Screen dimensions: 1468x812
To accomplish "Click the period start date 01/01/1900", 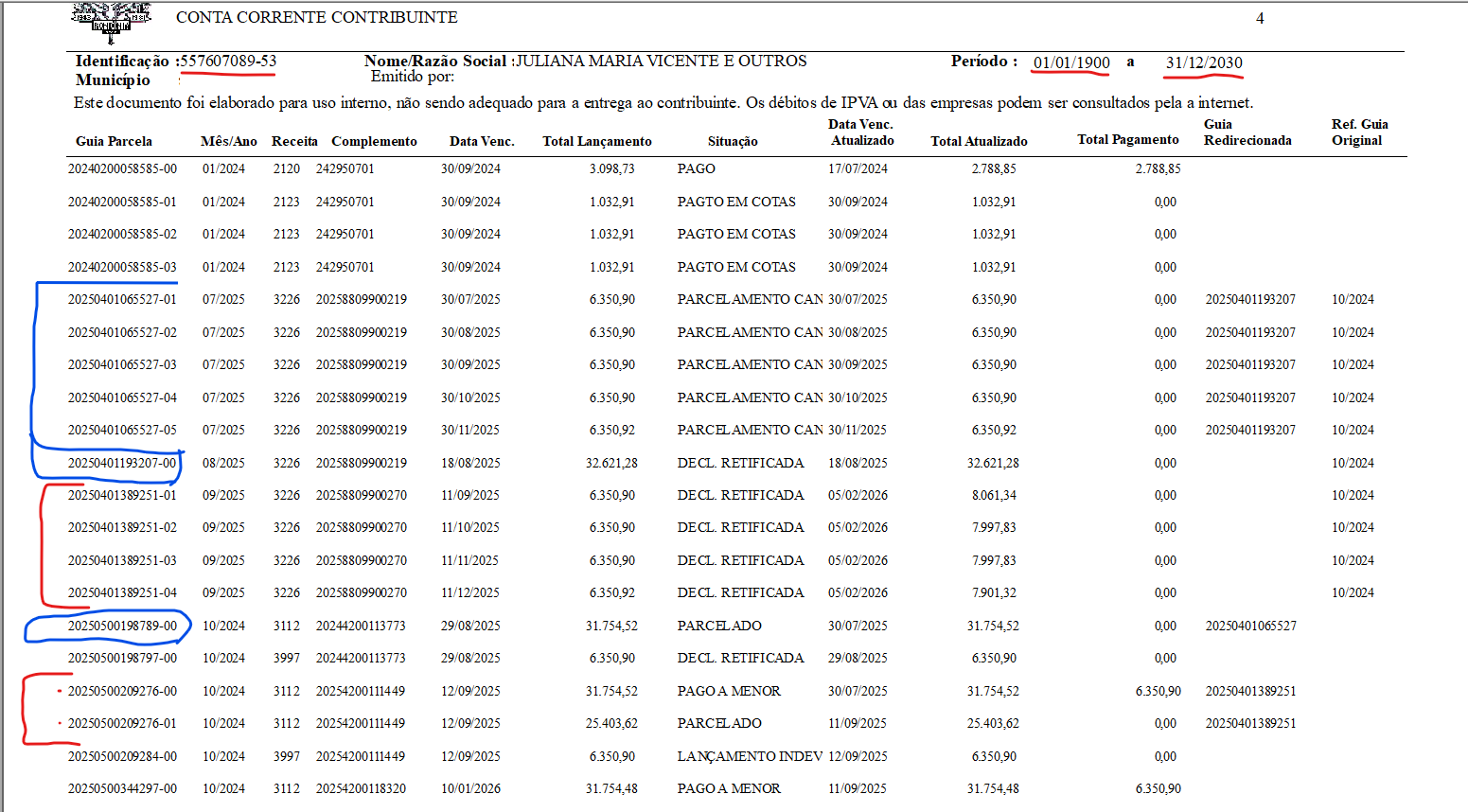I will click(1071, 63).
